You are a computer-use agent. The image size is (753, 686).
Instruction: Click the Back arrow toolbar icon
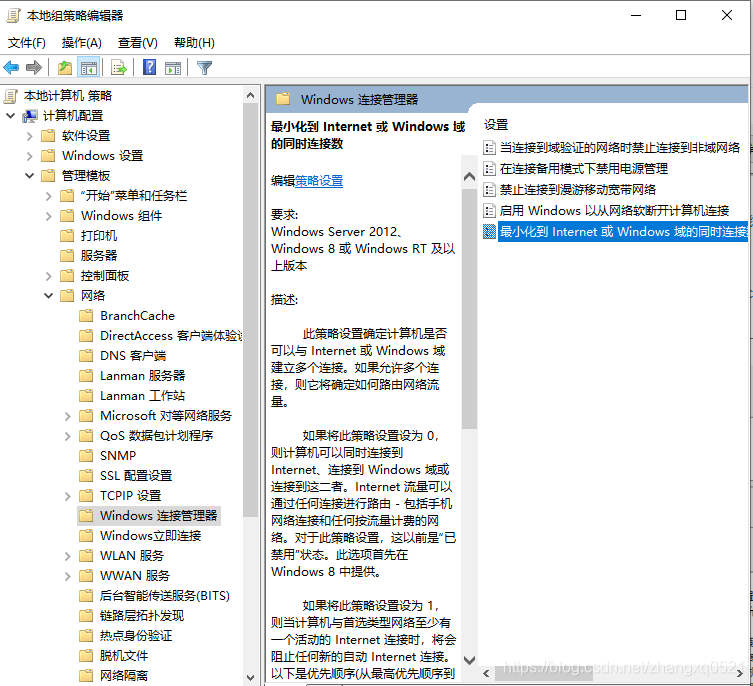click(11, 68)
